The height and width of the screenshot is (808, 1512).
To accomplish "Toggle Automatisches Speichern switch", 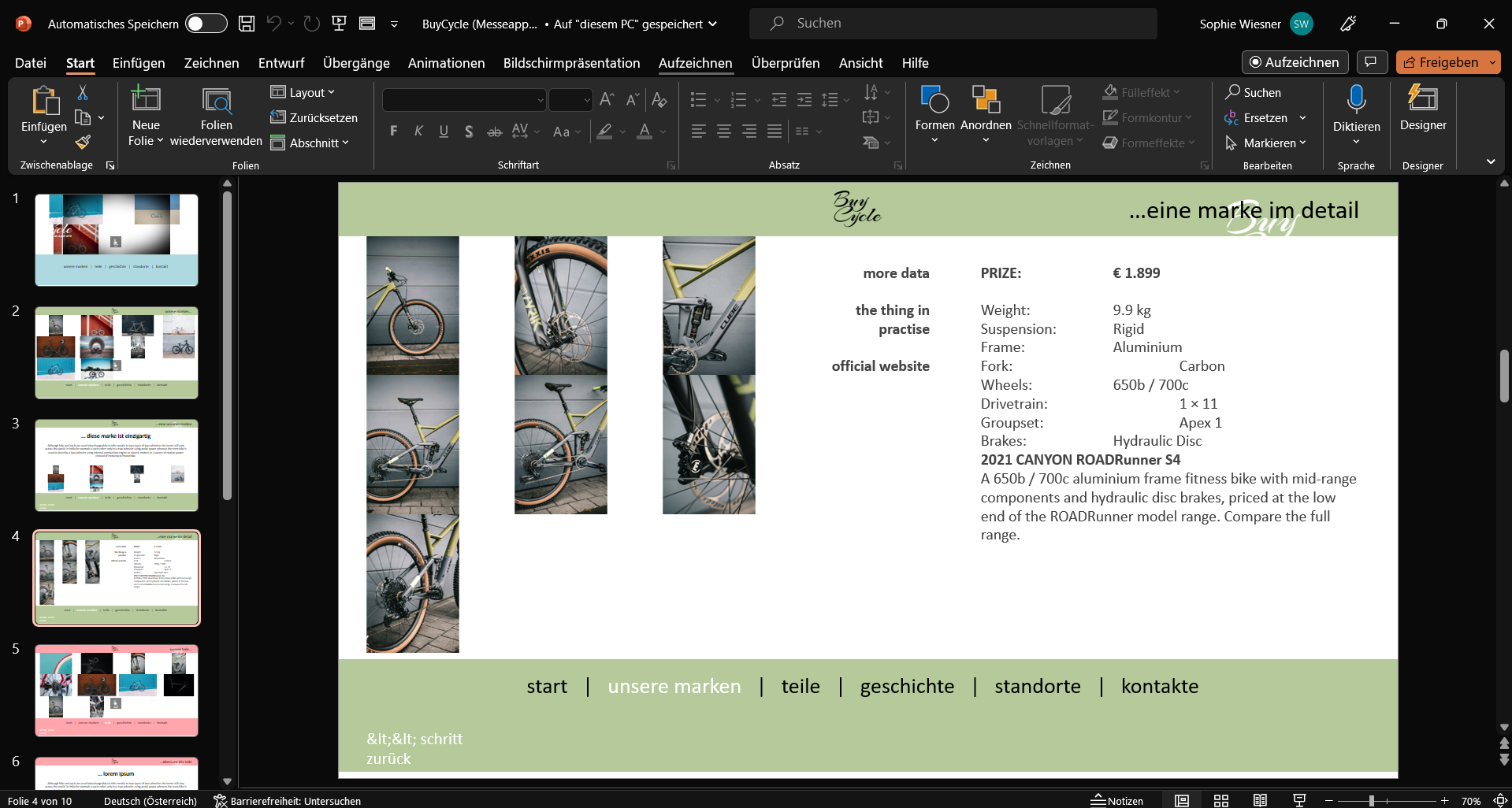I will [x=206, y=24].
